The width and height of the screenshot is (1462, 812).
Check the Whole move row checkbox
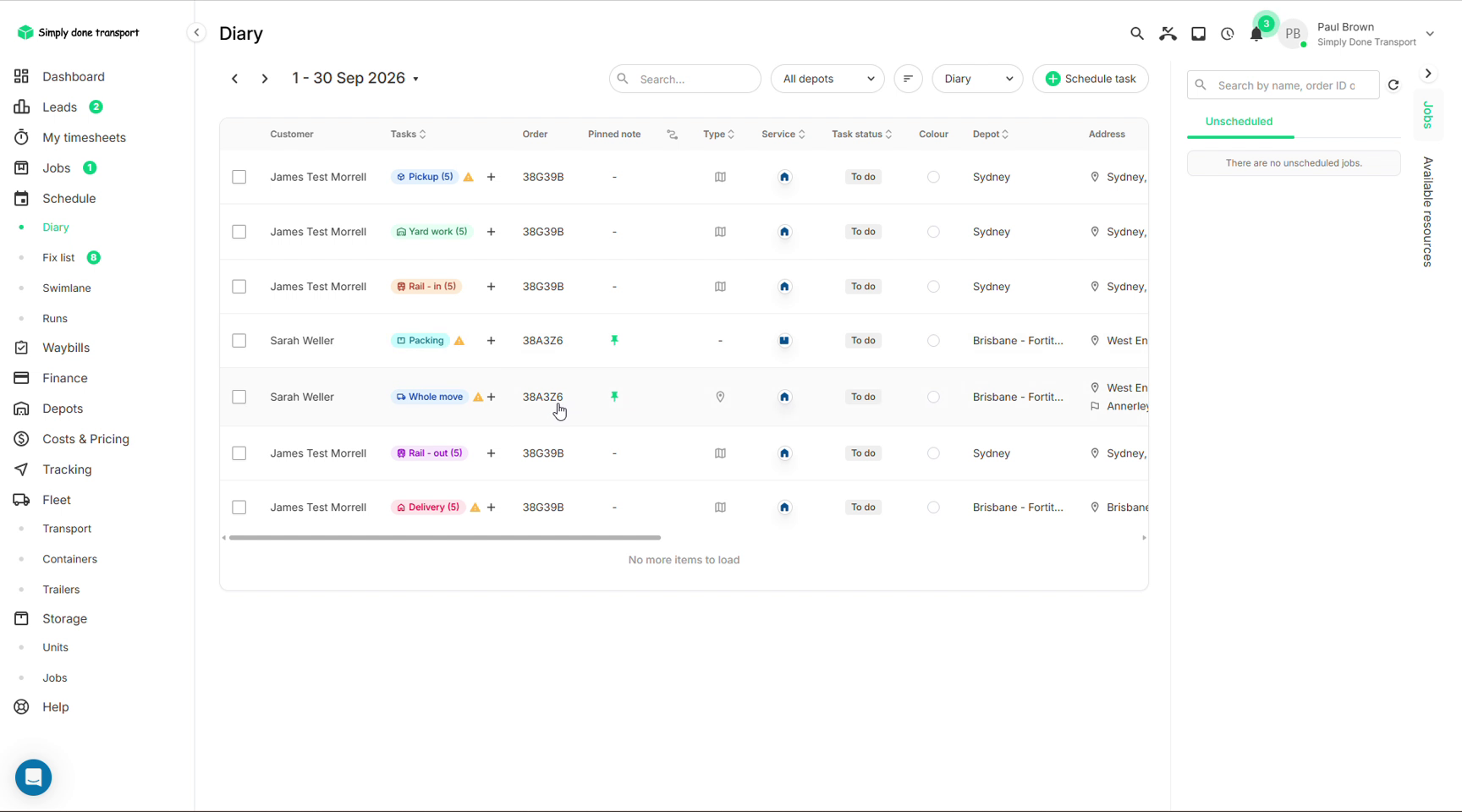239,397
